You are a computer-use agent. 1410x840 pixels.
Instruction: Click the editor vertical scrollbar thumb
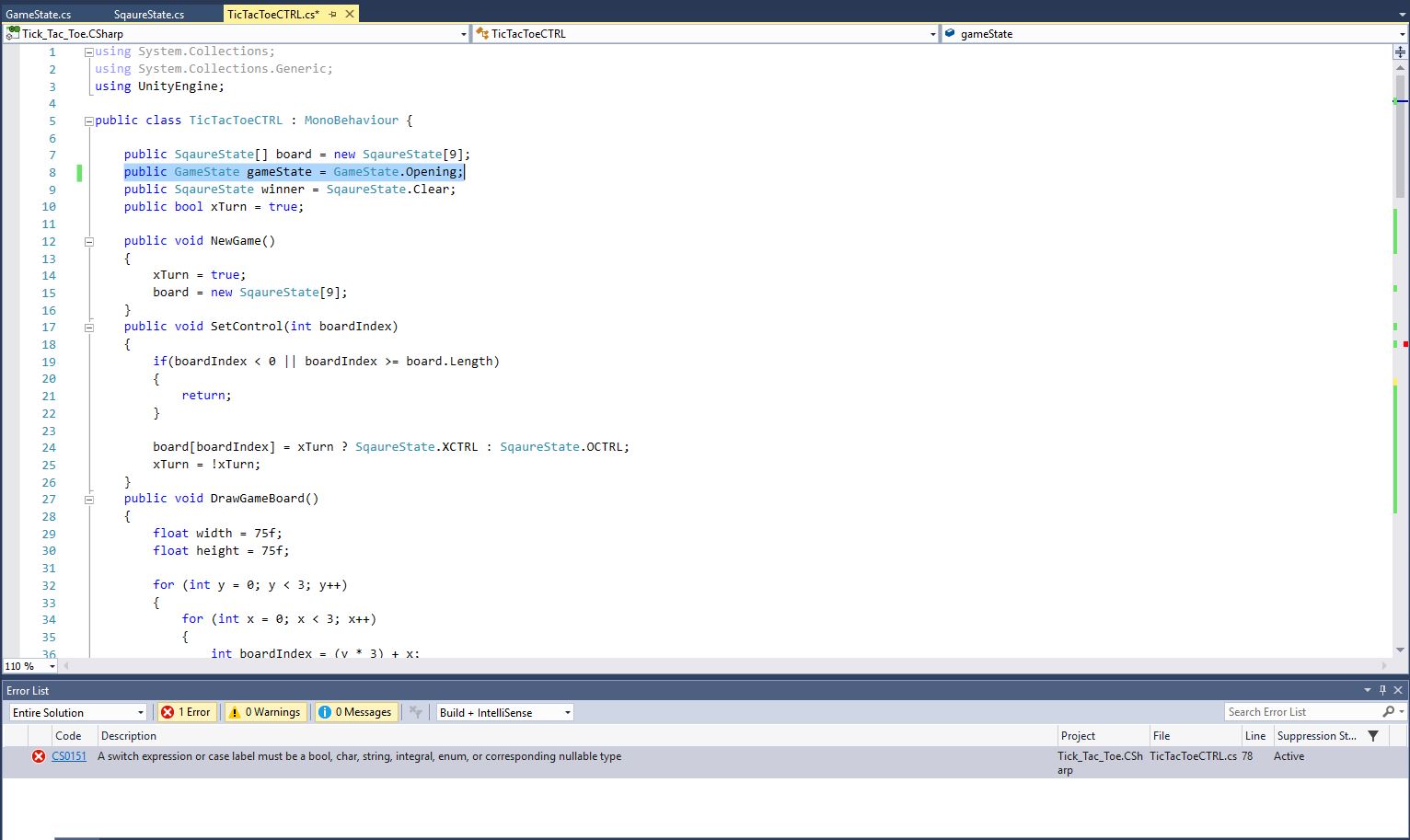click(1400, 135)
